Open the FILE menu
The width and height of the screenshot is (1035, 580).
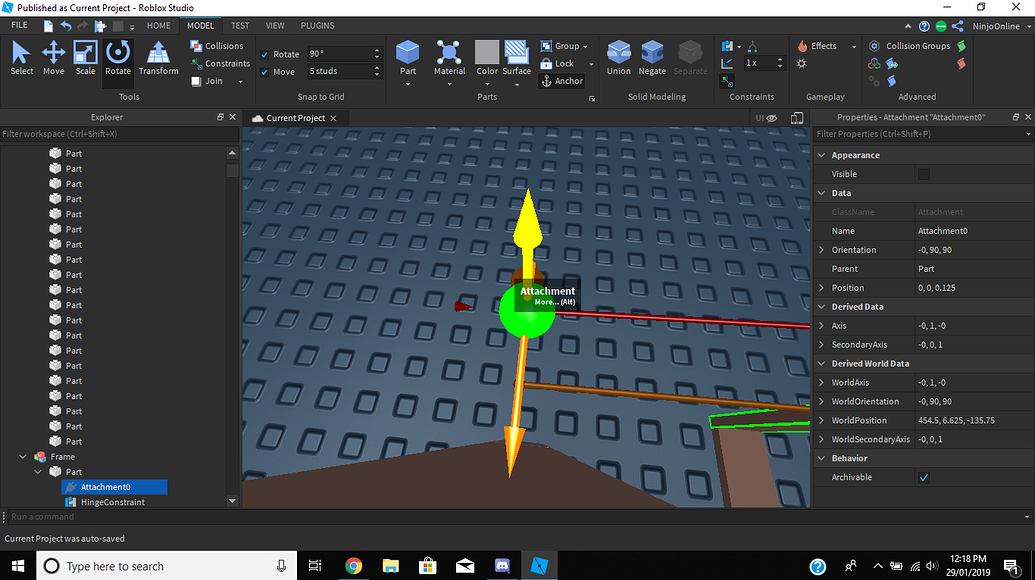pos(18,25)
